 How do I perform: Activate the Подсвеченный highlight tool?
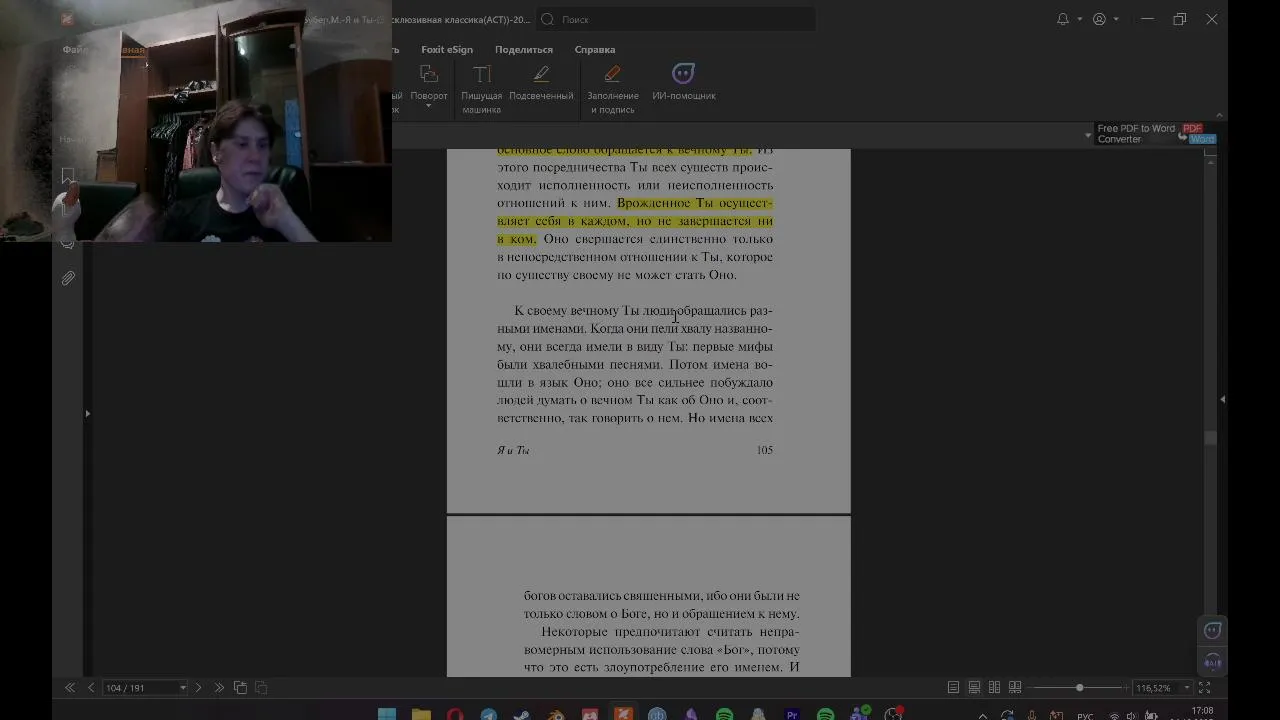(541, 83)
